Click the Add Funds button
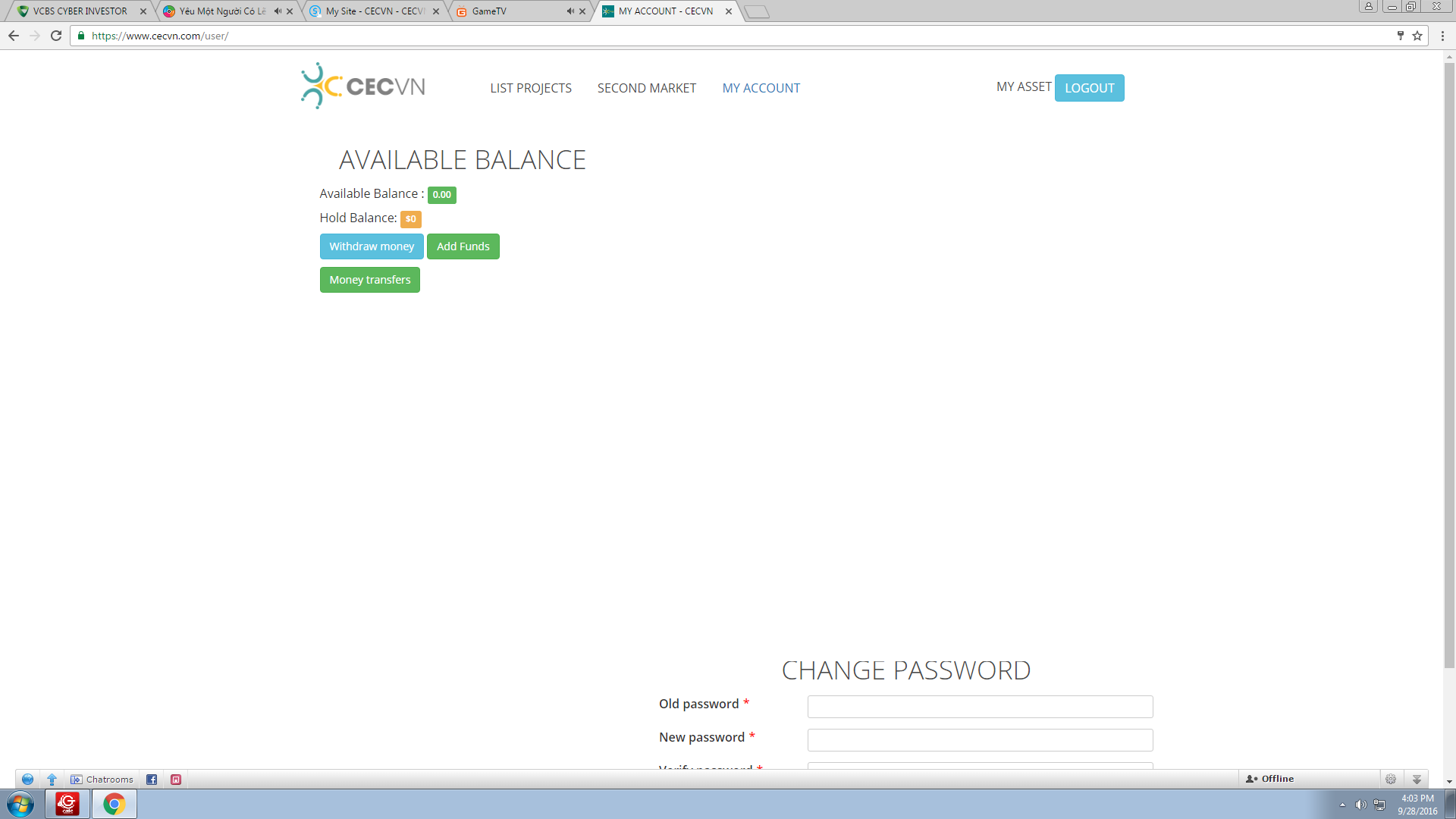 [x=463, y=246]
